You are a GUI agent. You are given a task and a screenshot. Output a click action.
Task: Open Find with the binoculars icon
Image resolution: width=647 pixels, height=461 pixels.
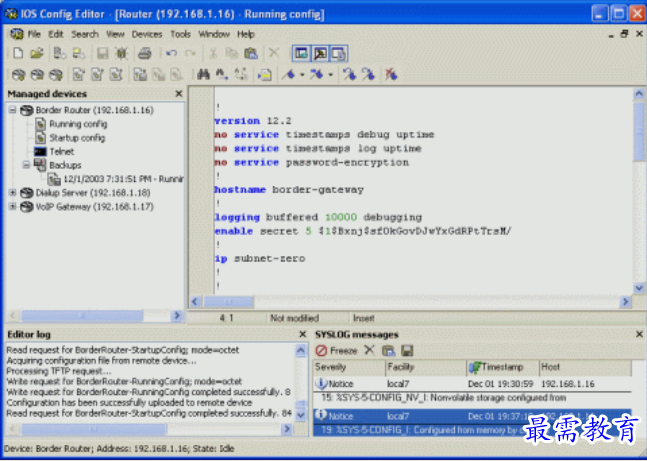[x=203, y=75]
